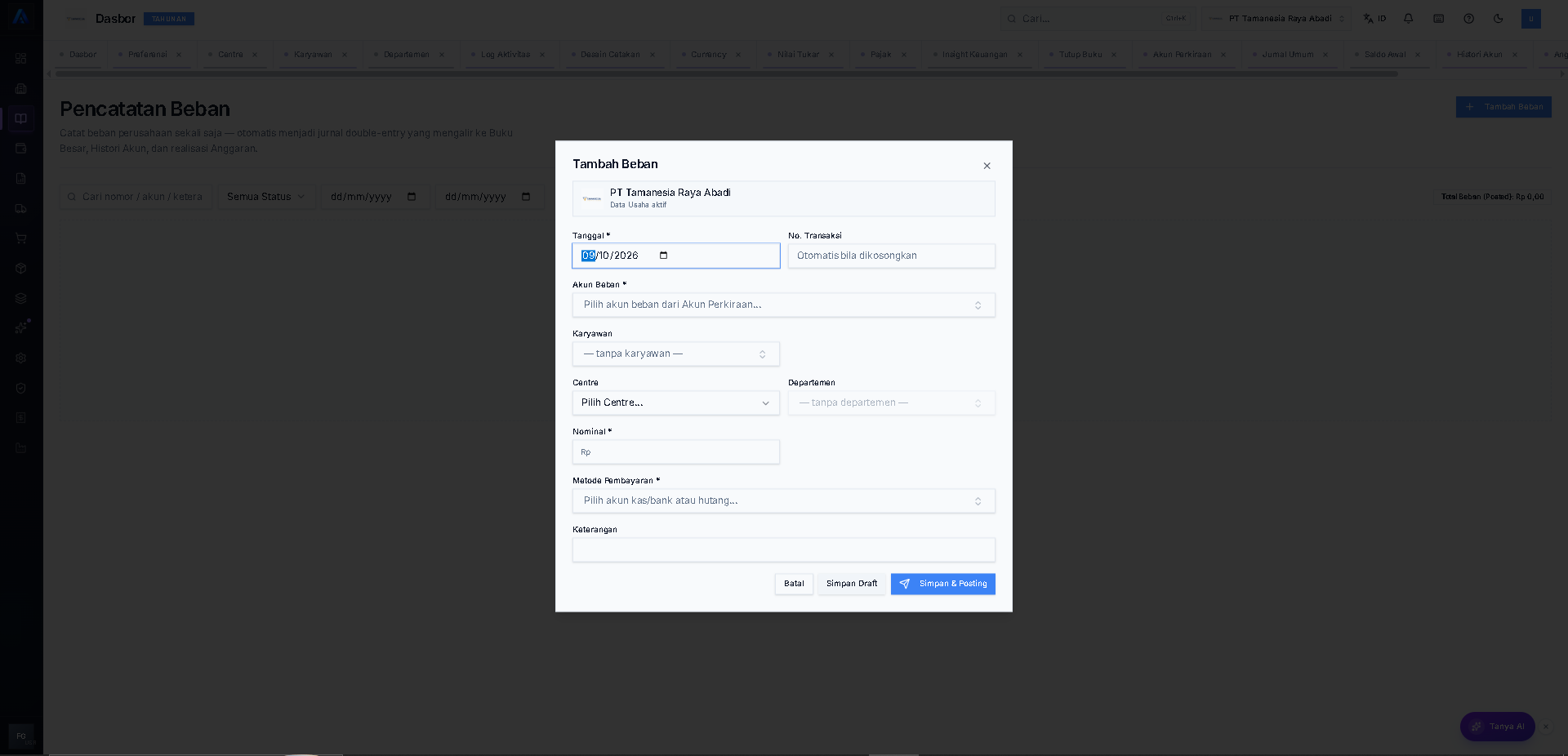Open the Tanya AI assistant button

point(1497,727)
